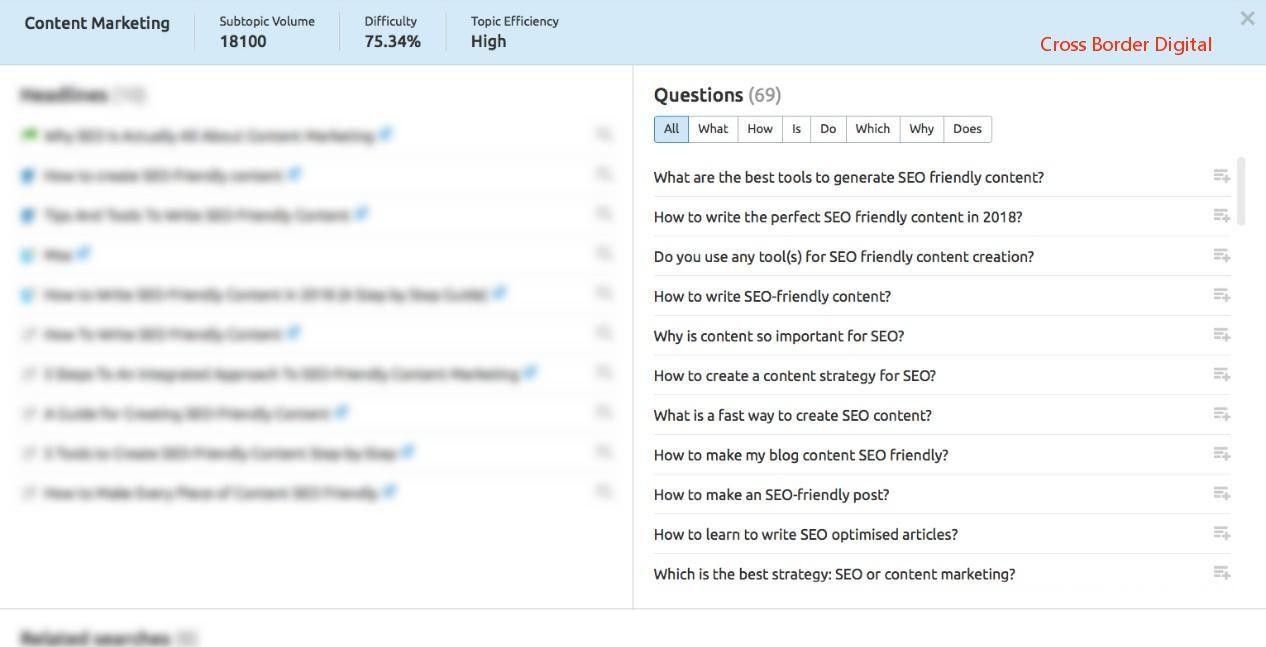
Task: Add 'How to make an SEO-friendly post' icon
Action: (1221, 494)
